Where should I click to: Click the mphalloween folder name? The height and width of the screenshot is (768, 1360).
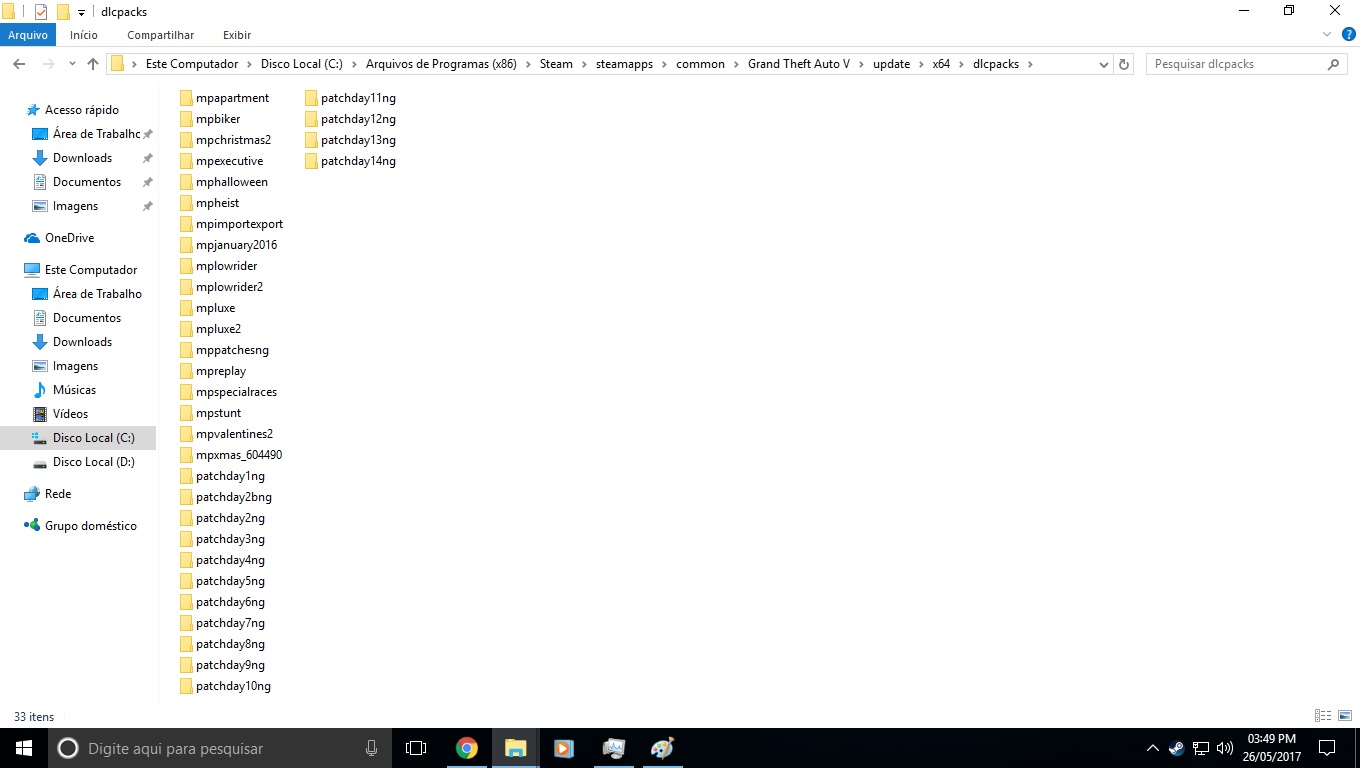coord(232,182)
